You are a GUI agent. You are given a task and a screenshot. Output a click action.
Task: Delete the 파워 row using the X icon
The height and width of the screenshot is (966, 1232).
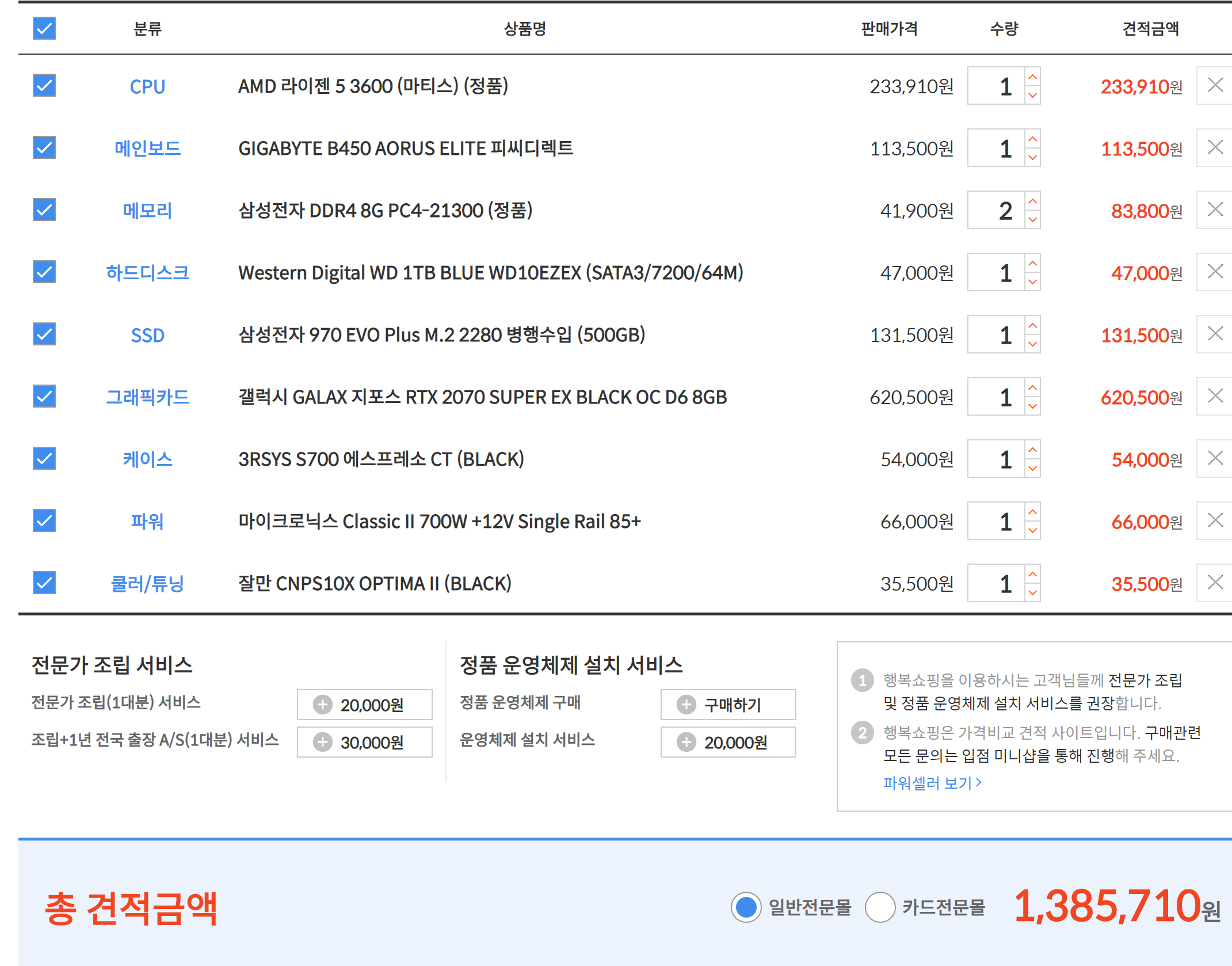click(1215, 520)
